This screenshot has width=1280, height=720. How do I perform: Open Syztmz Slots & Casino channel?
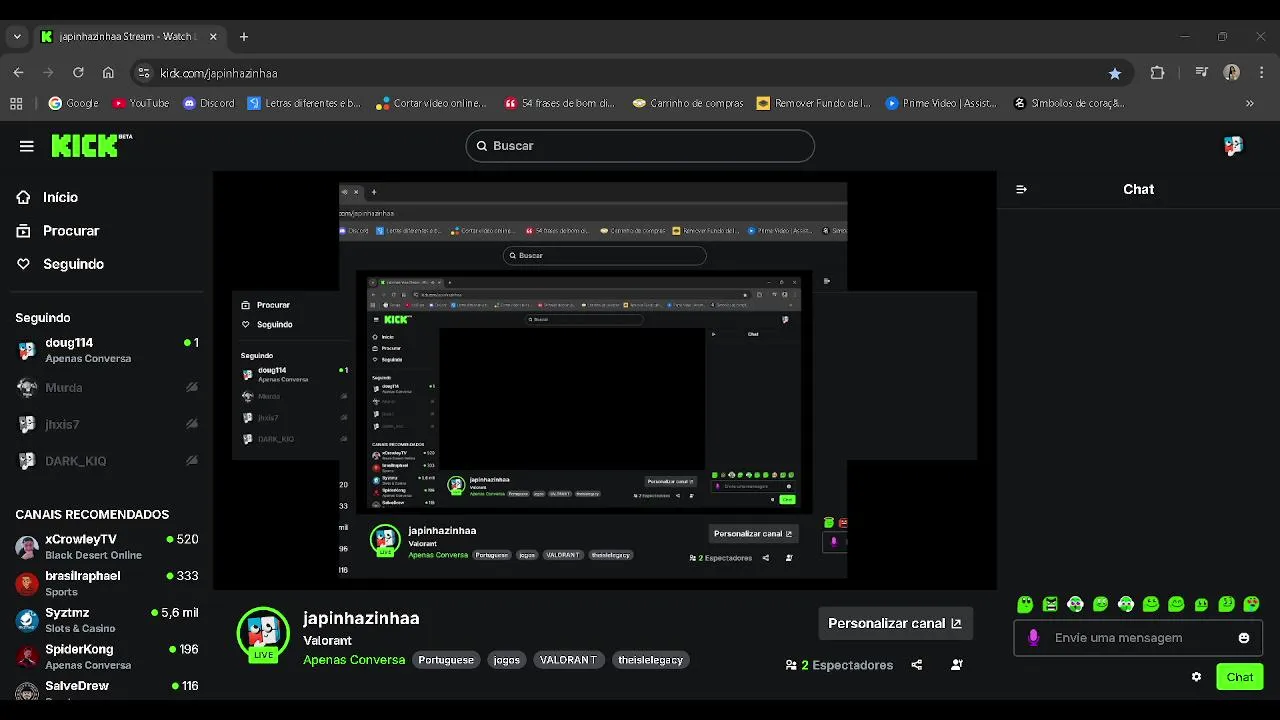(x=107, y=620)
